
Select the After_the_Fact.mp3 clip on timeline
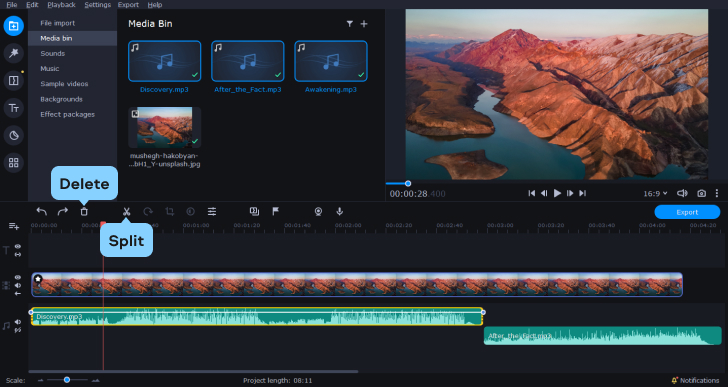603,335
